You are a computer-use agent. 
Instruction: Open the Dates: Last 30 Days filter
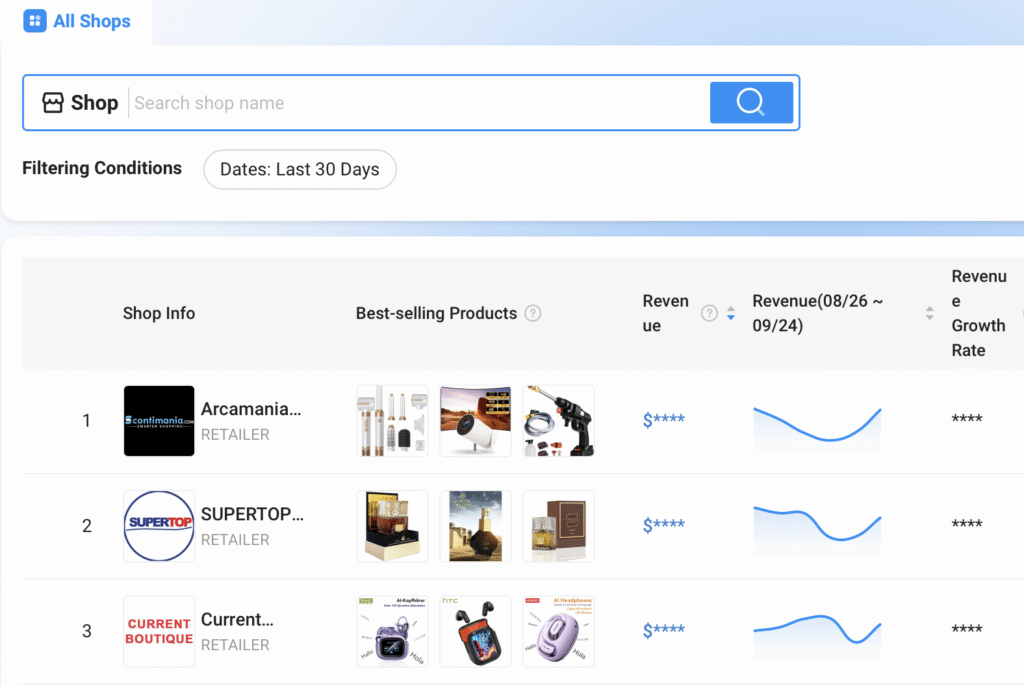[299, 169]
